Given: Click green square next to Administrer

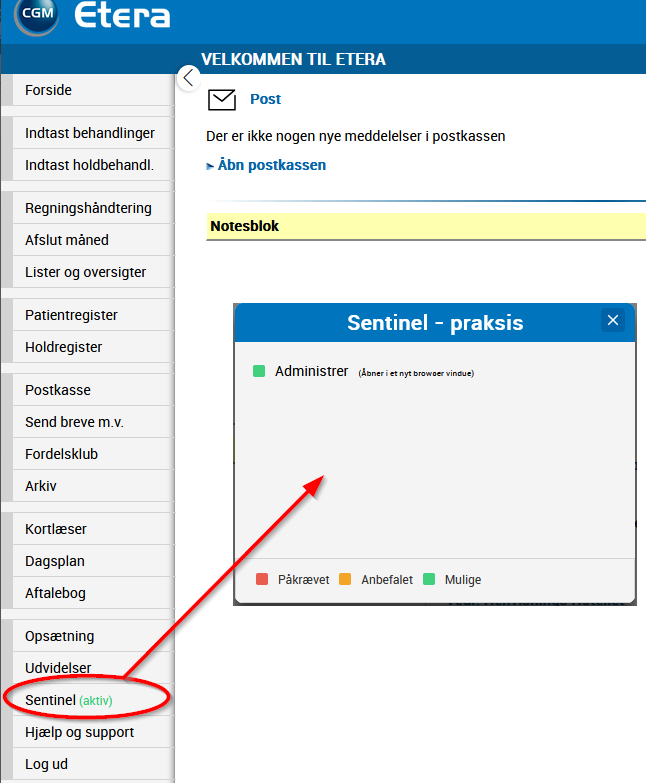Looking at the screenshot, I should pyautogui.click(x=259, y=371).
